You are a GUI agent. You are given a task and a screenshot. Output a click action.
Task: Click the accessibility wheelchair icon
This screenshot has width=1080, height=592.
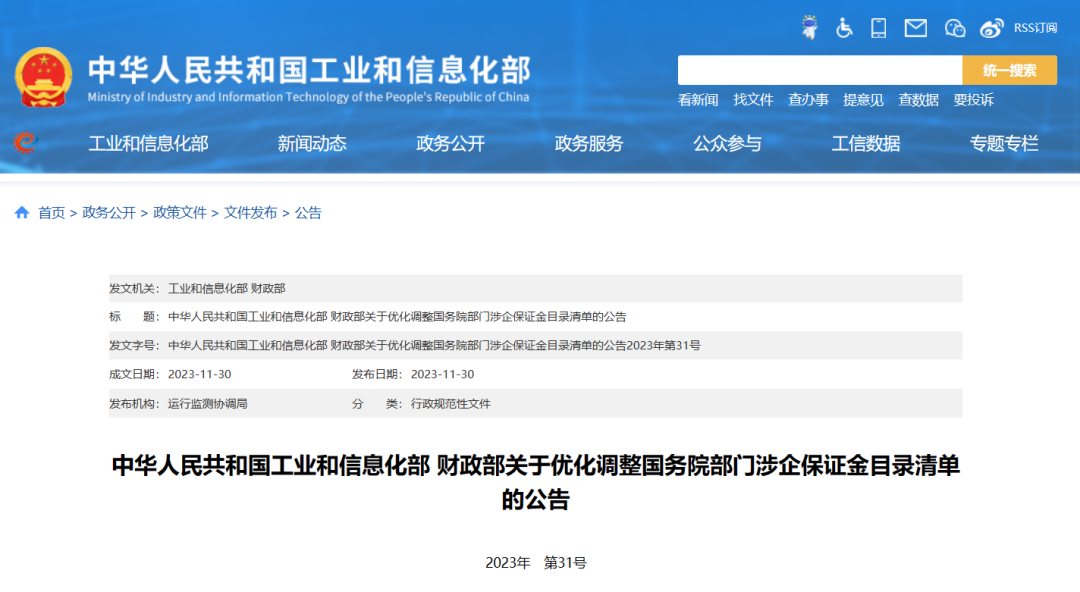[x=845, y=28]
